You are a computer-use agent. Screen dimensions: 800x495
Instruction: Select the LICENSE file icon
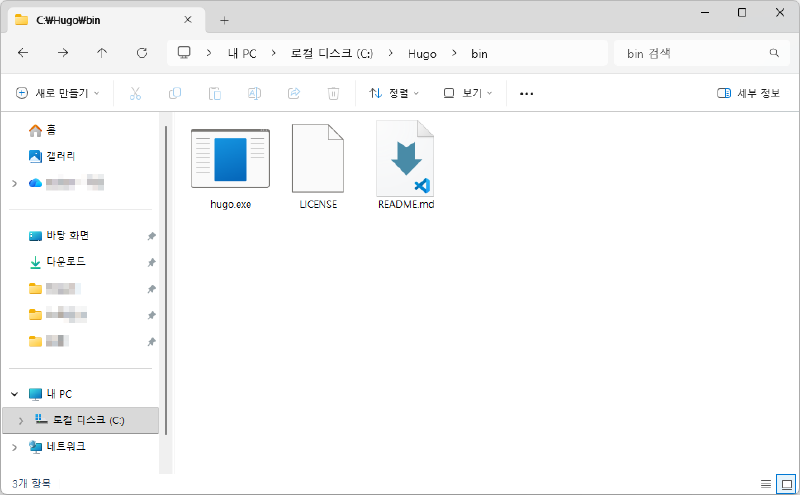[x=318, y=159]
